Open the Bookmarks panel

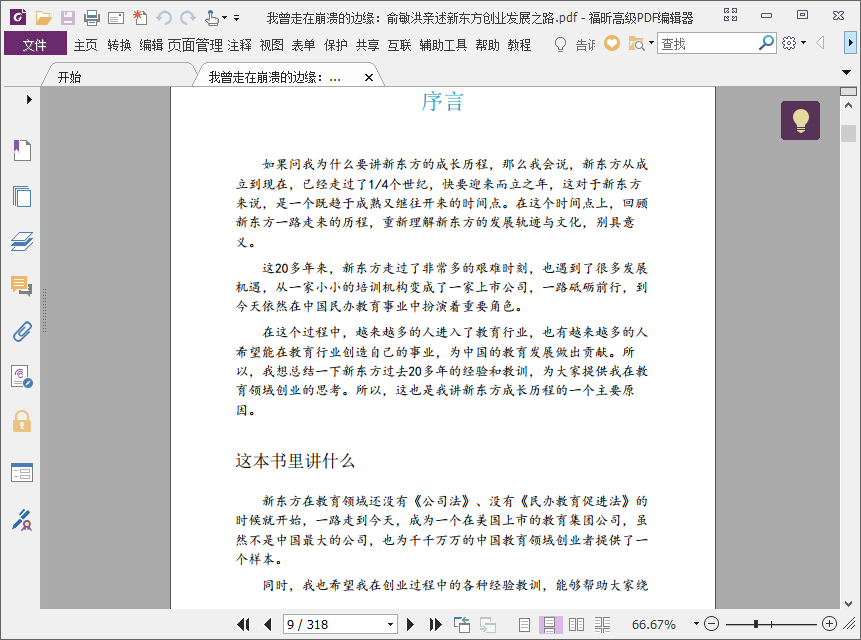coord(22,150)
